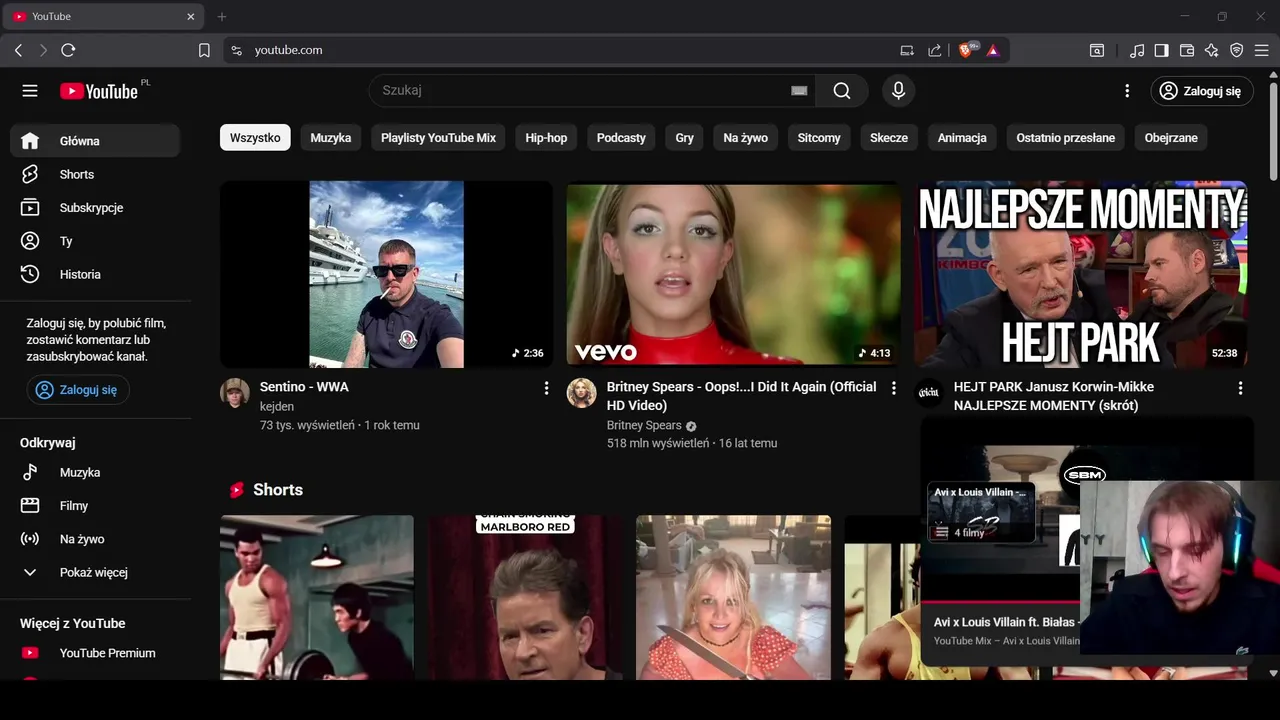Open the share icon in address bar
This screenshot has width=1280, height=720.
pyautogui.click(x=934, y=50)
